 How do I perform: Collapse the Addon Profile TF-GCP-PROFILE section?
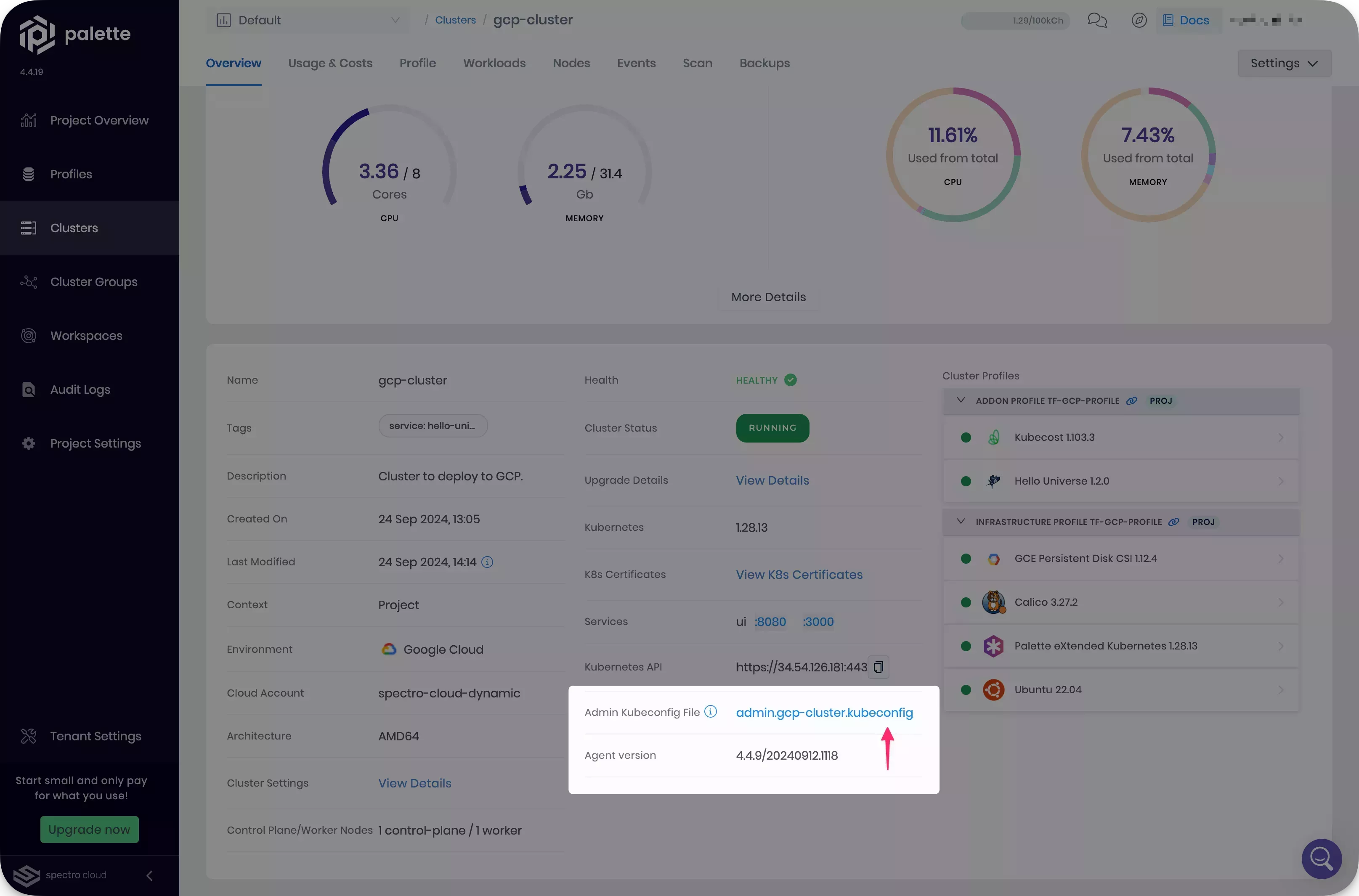tap(961, 400)
